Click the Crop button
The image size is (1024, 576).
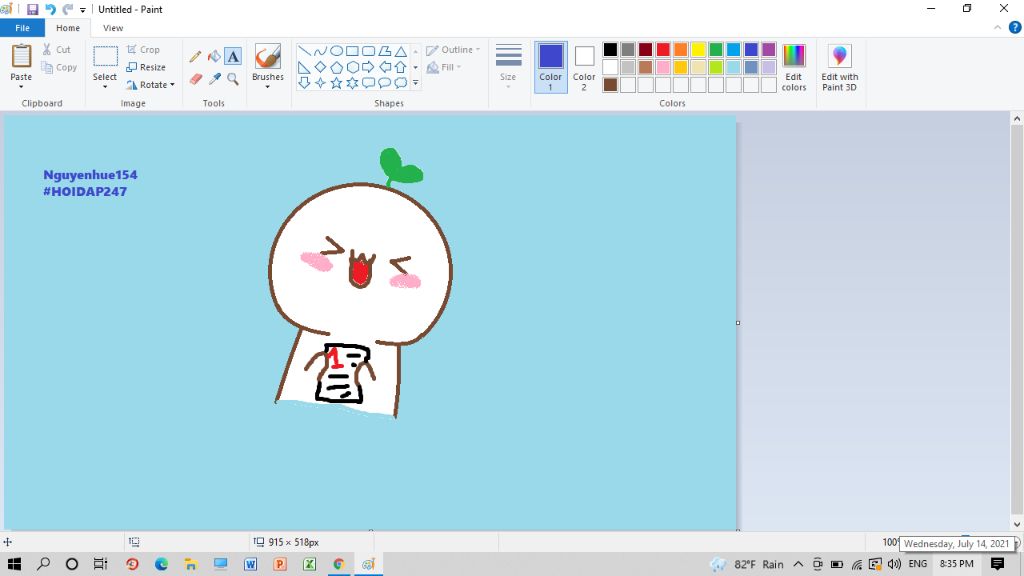pos(143,50)
